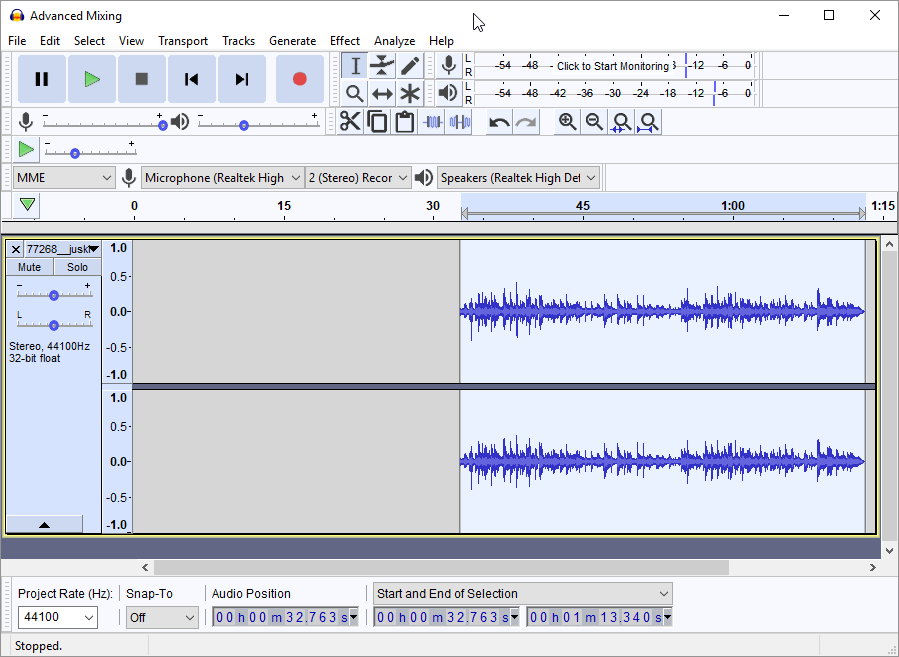Solo the 77268 audio track
Image resolution: width=899 pixels, height=657 pixels.
coord(77,267)
